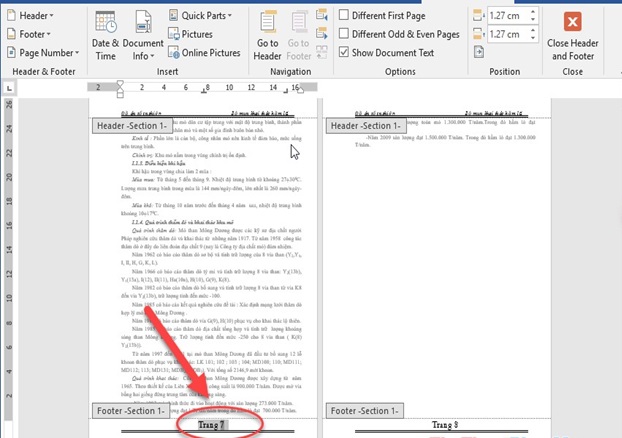
Task: Insert Online Pictures
Action: tap(204, 53)
